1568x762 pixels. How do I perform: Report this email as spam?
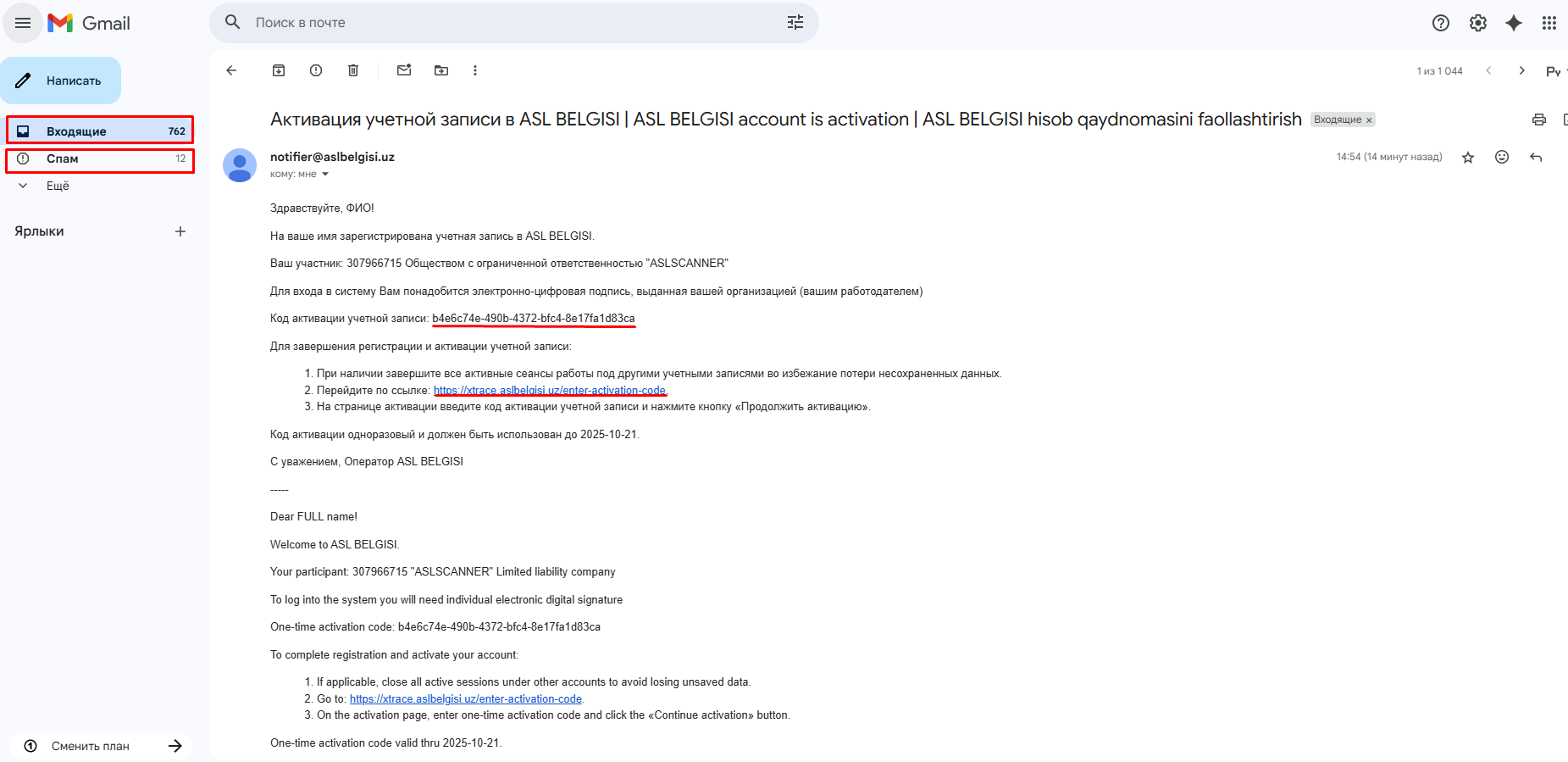[316, 70]
